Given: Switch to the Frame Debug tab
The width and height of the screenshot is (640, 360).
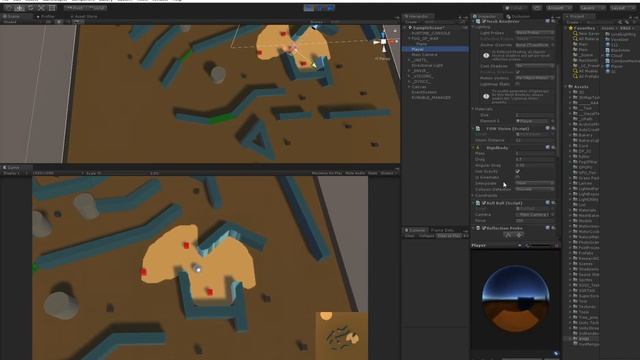Looking at the screenshot, I should [442, 230].
